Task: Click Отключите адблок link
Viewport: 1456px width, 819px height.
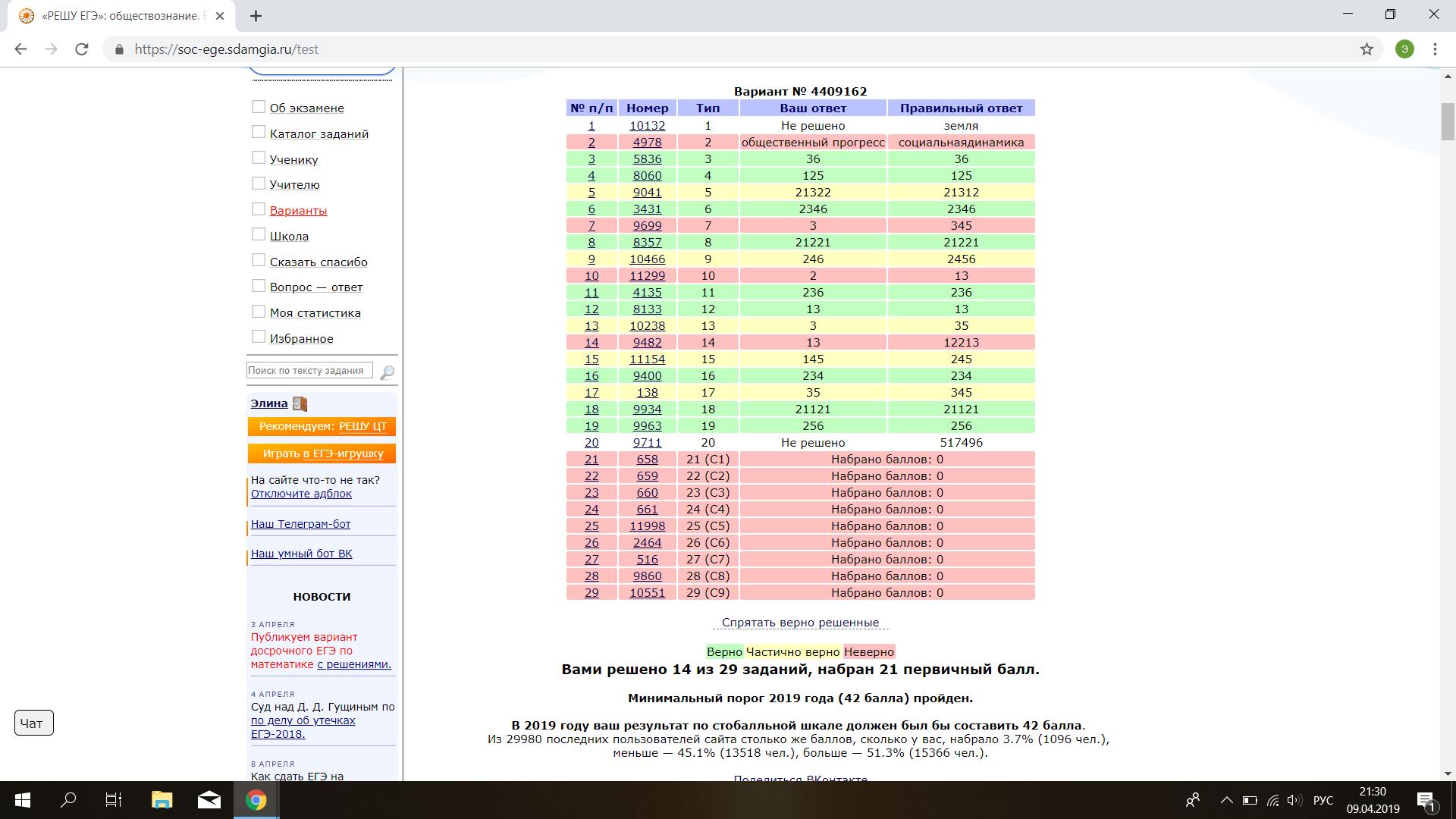Action: point(301,494)
